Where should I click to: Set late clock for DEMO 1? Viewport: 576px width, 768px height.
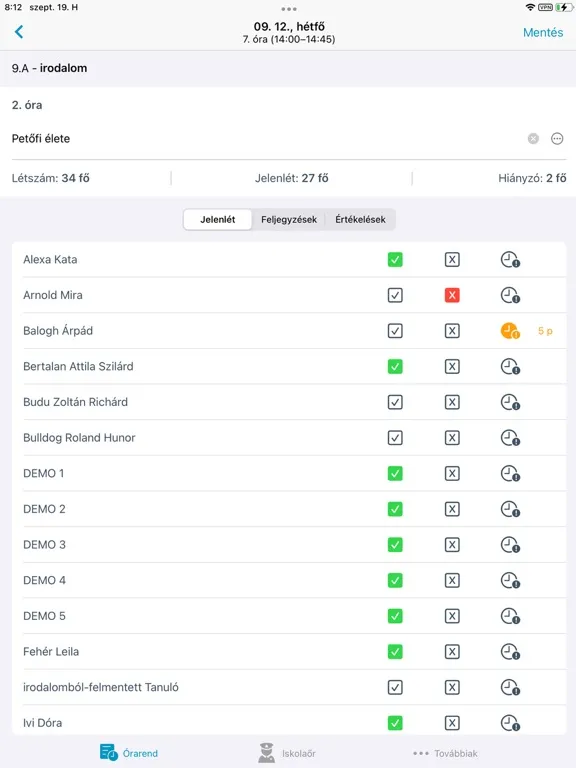pyautogui.click(x=510, y=474)
